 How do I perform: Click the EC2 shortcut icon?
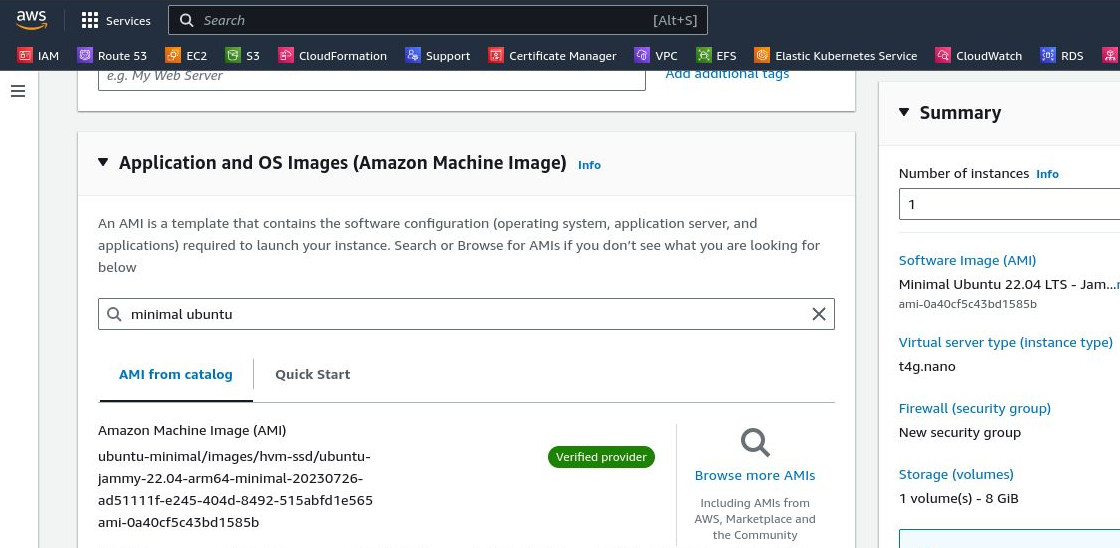(x=173, y=56)
